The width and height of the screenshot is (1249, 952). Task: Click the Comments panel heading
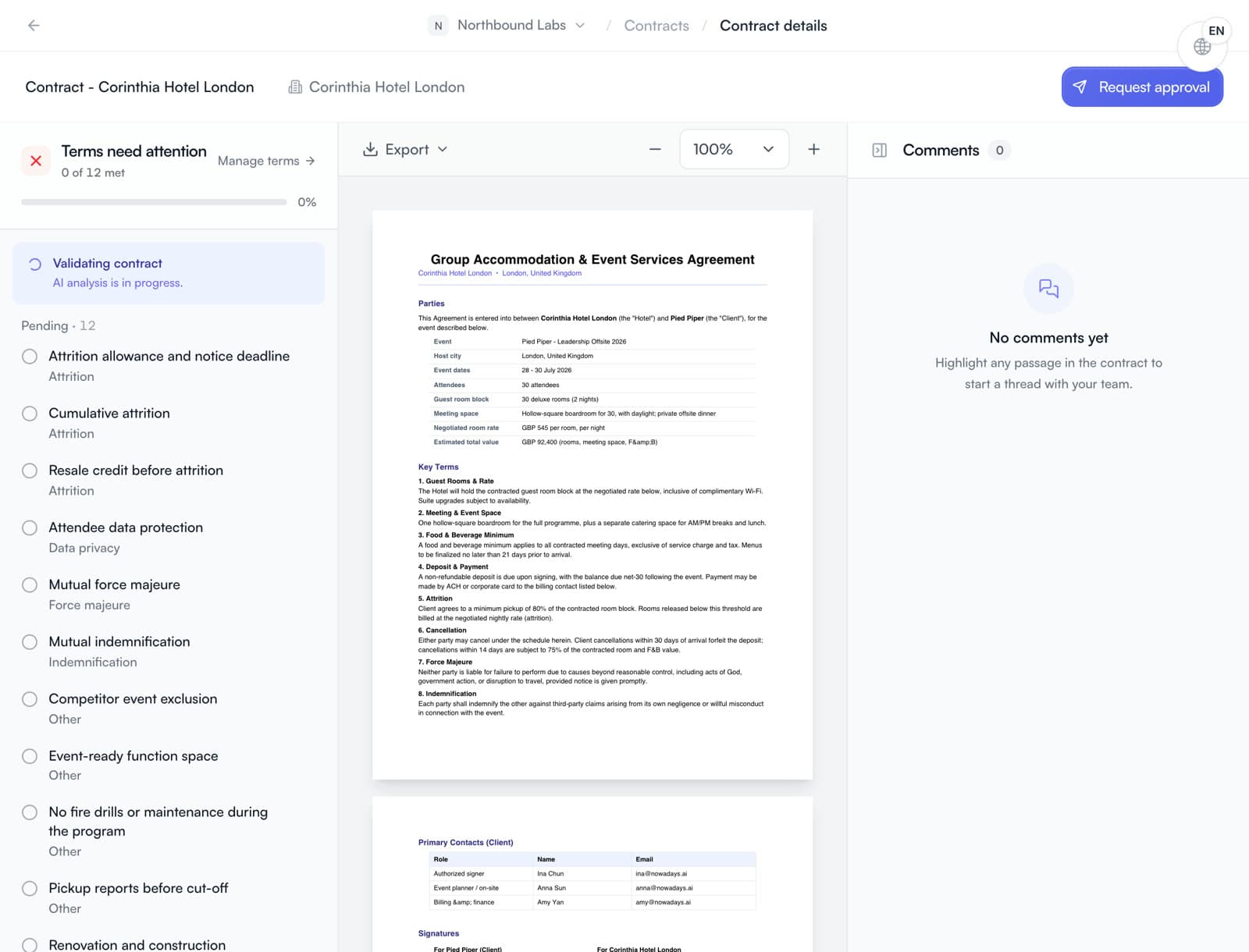[x=941, y=150]
